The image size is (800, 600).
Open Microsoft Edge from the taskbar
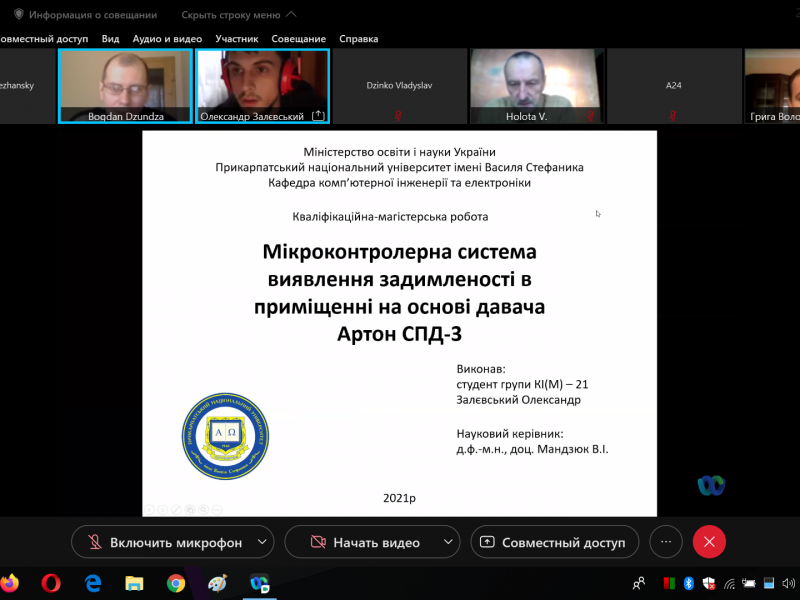point(93,583)
